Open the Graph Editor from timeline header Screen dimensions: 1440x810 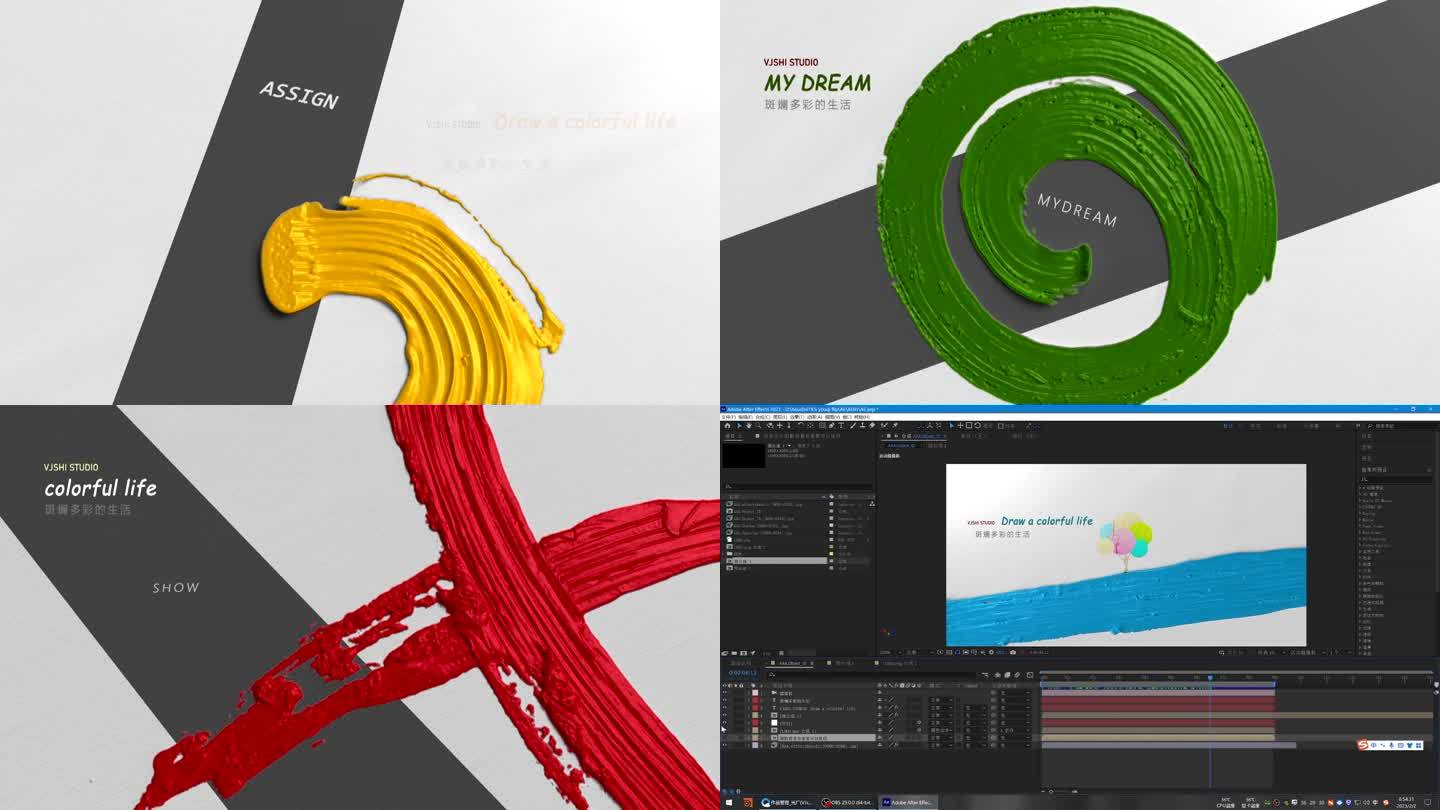(x=1030, y=675)
